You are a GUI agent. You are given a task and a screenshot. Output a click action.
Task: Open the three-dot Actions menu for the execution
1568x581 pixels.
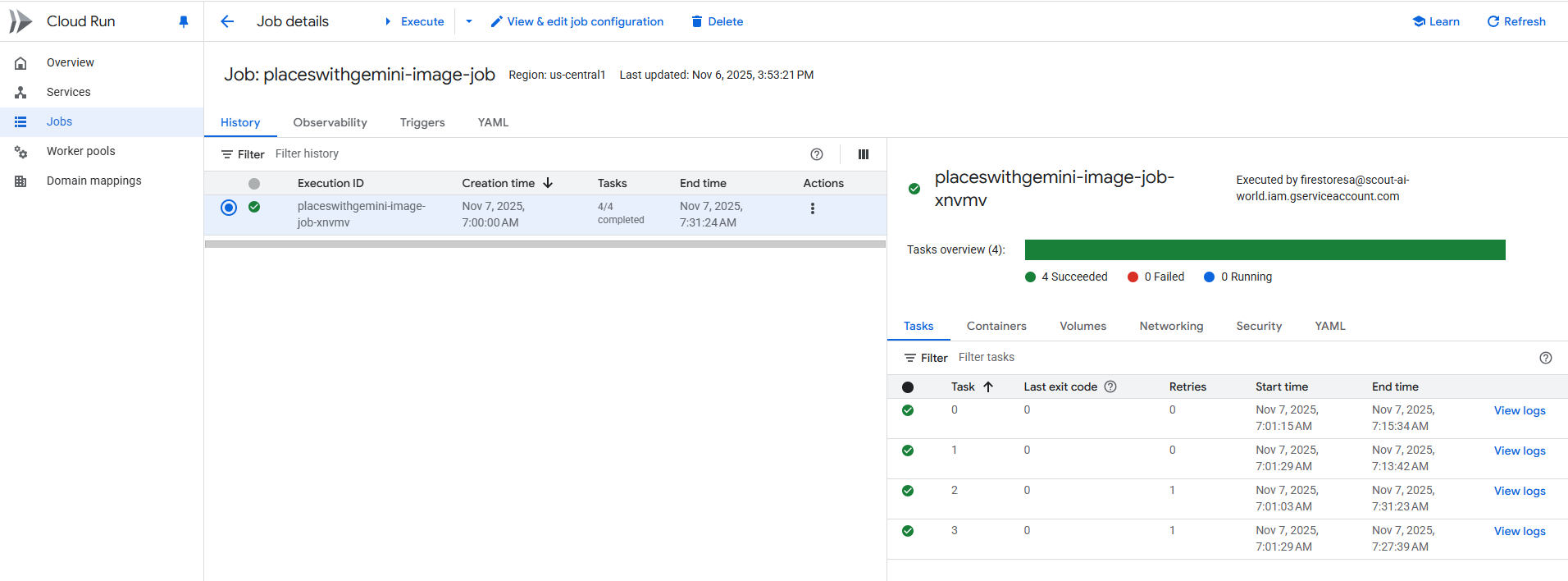click(x=812, y=208)
